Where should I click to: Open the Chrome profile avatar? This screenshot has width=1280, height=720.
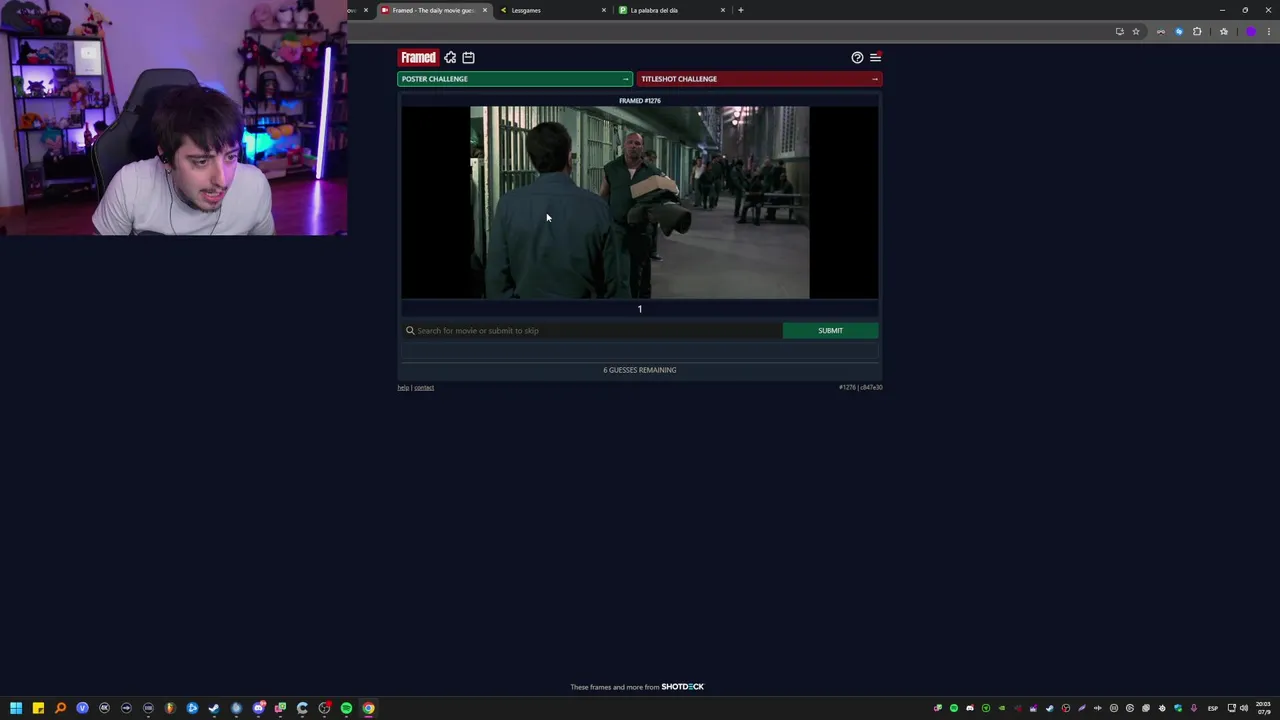pos(1251,31)
